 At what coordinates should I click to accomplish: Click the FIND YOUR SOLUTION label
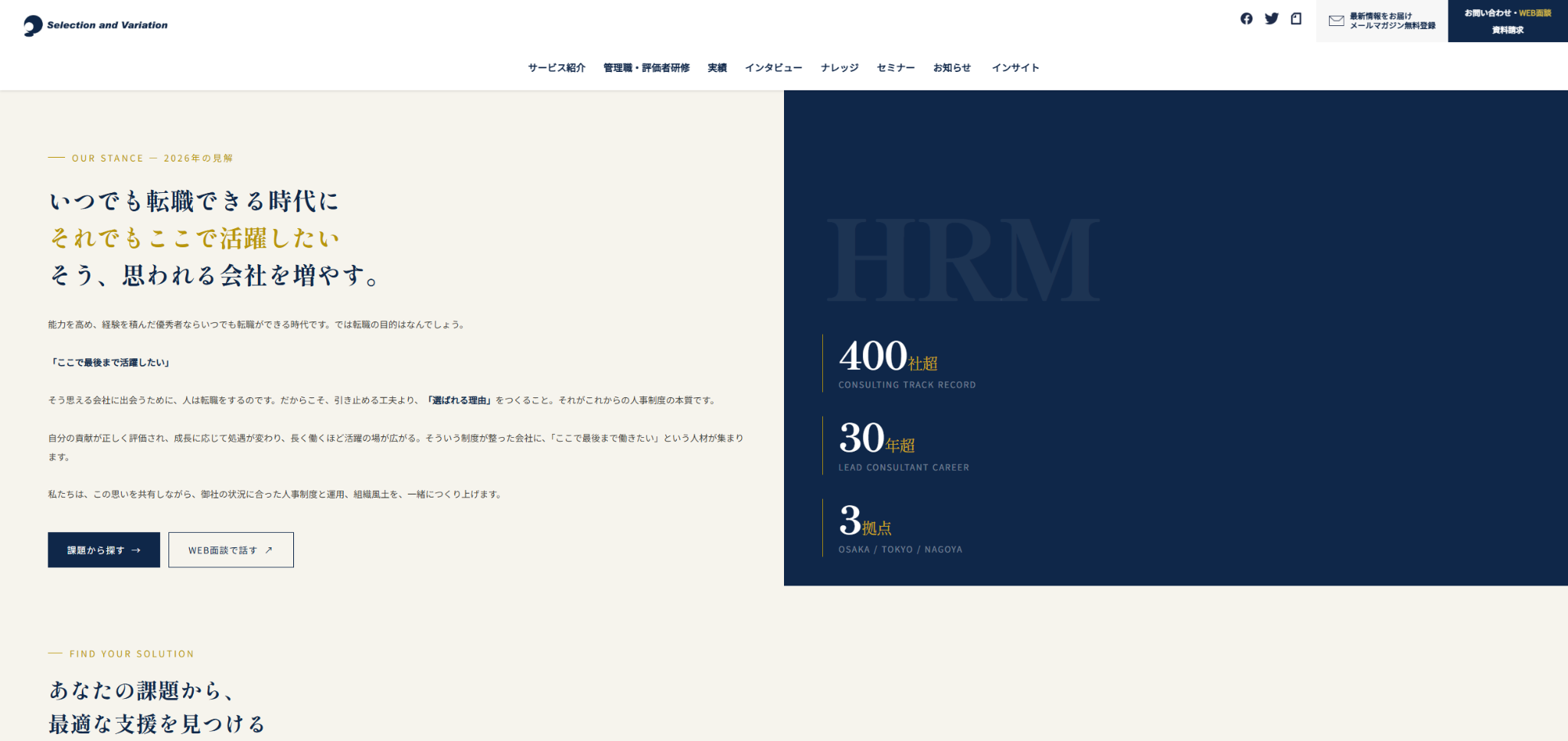pyautogui.click(x=132, y=654)
